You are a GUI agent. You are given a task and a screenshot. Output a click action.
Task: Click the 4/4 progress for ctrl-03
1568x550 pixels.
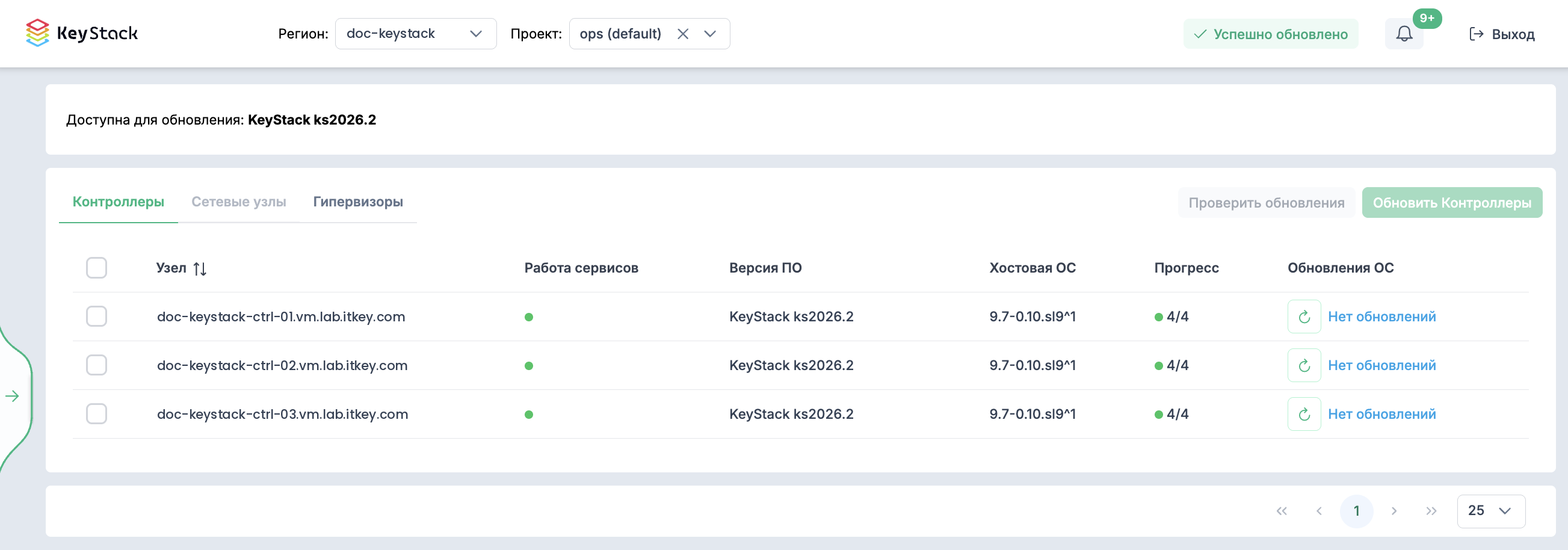(x=1171, y=414)
